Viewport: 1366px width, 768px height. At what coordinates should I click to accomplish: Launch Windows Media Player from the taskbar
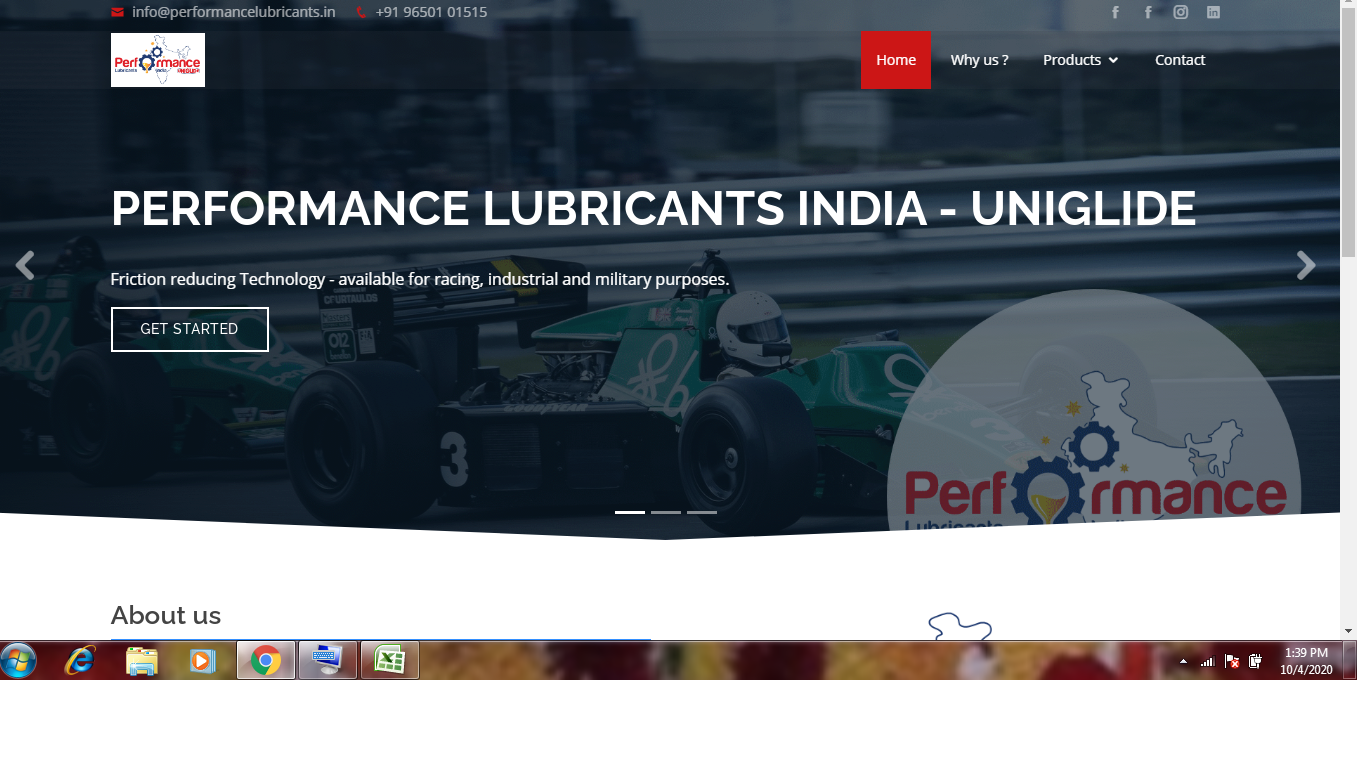tap(202, 660)
